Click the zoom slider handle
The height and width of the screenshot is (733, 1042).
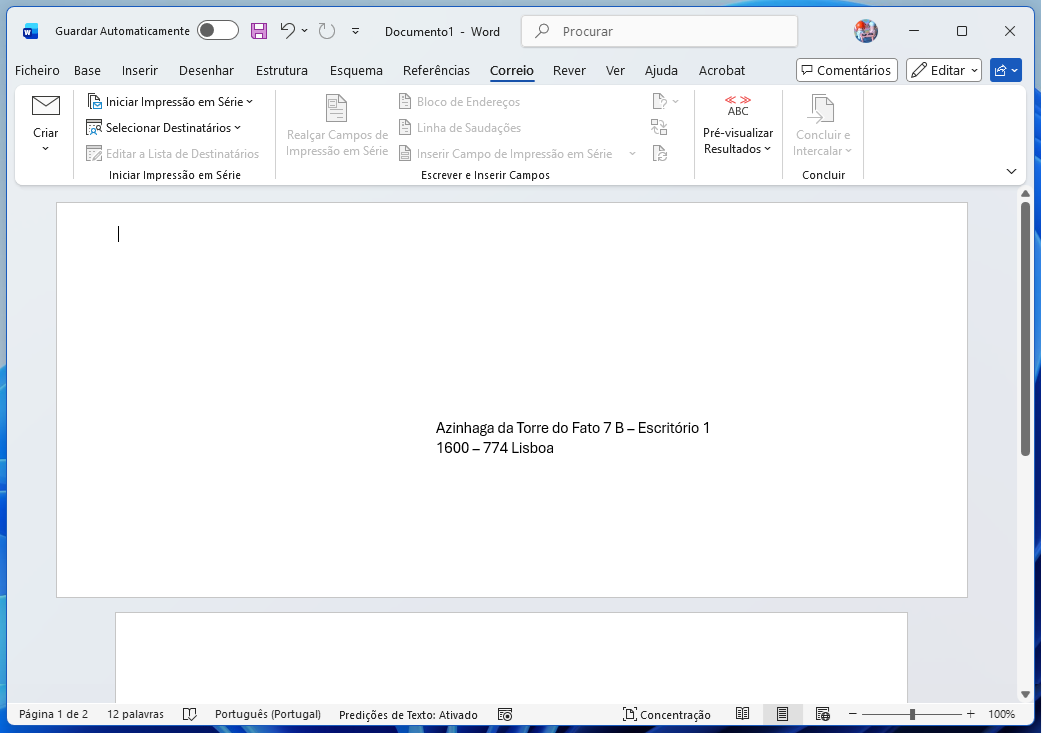click(x=912, y=714)
